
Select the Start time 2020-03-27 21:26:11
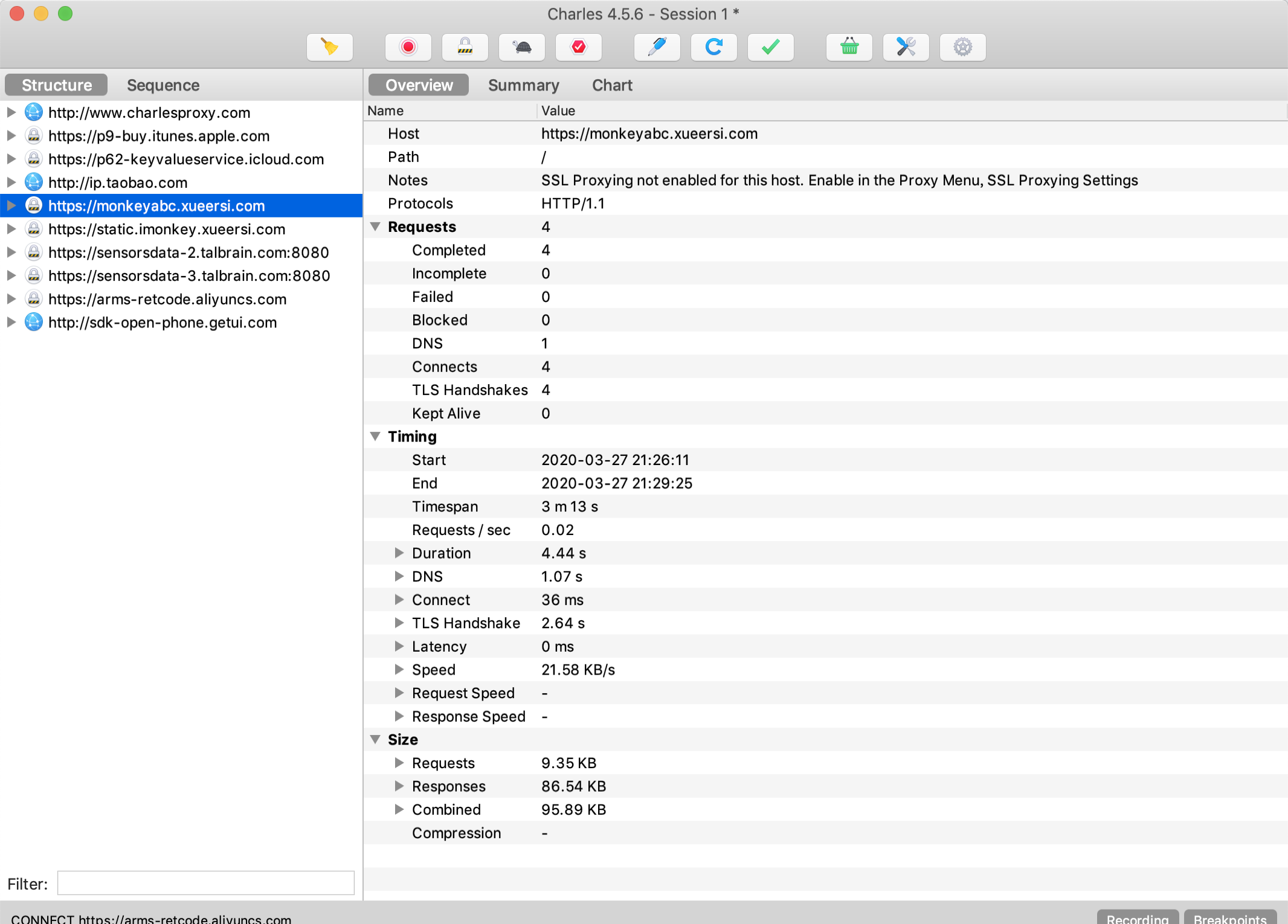coord(615,460)
